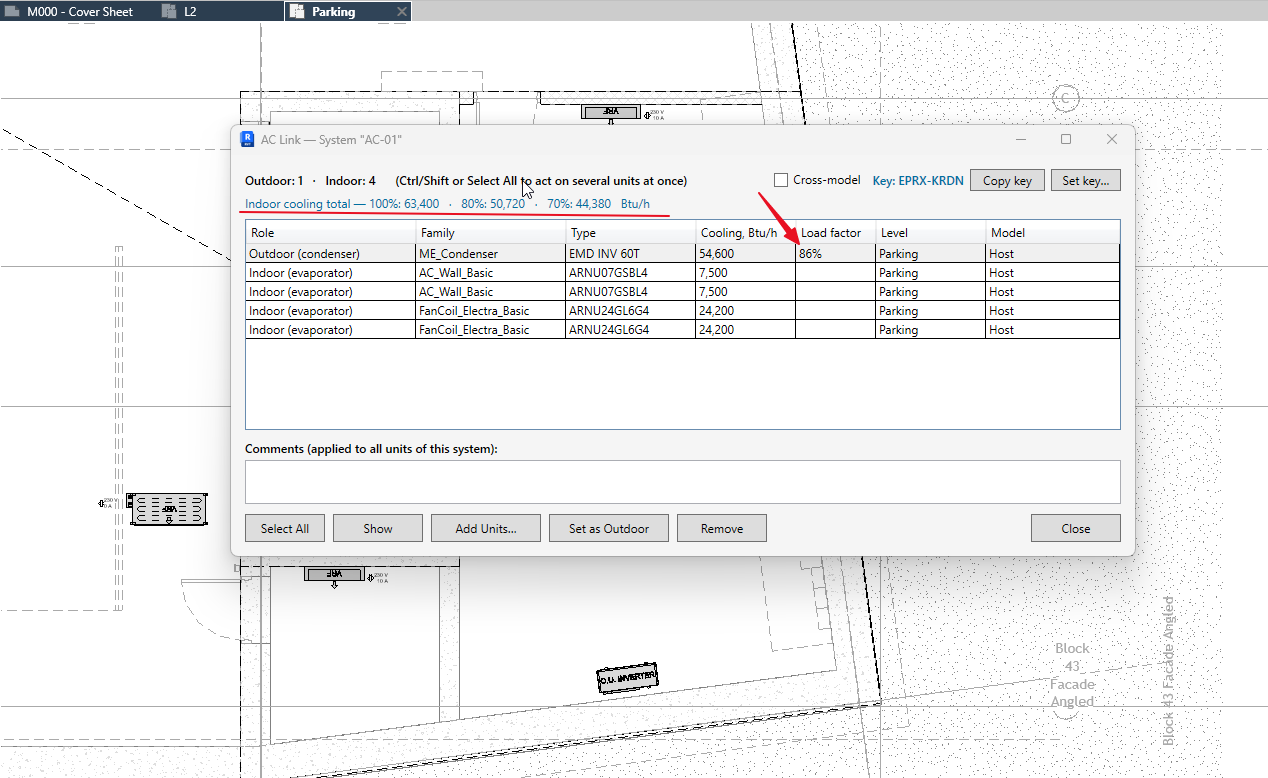
Task: Close AC Link dialog with title bar X
Action: point(1112,139)
